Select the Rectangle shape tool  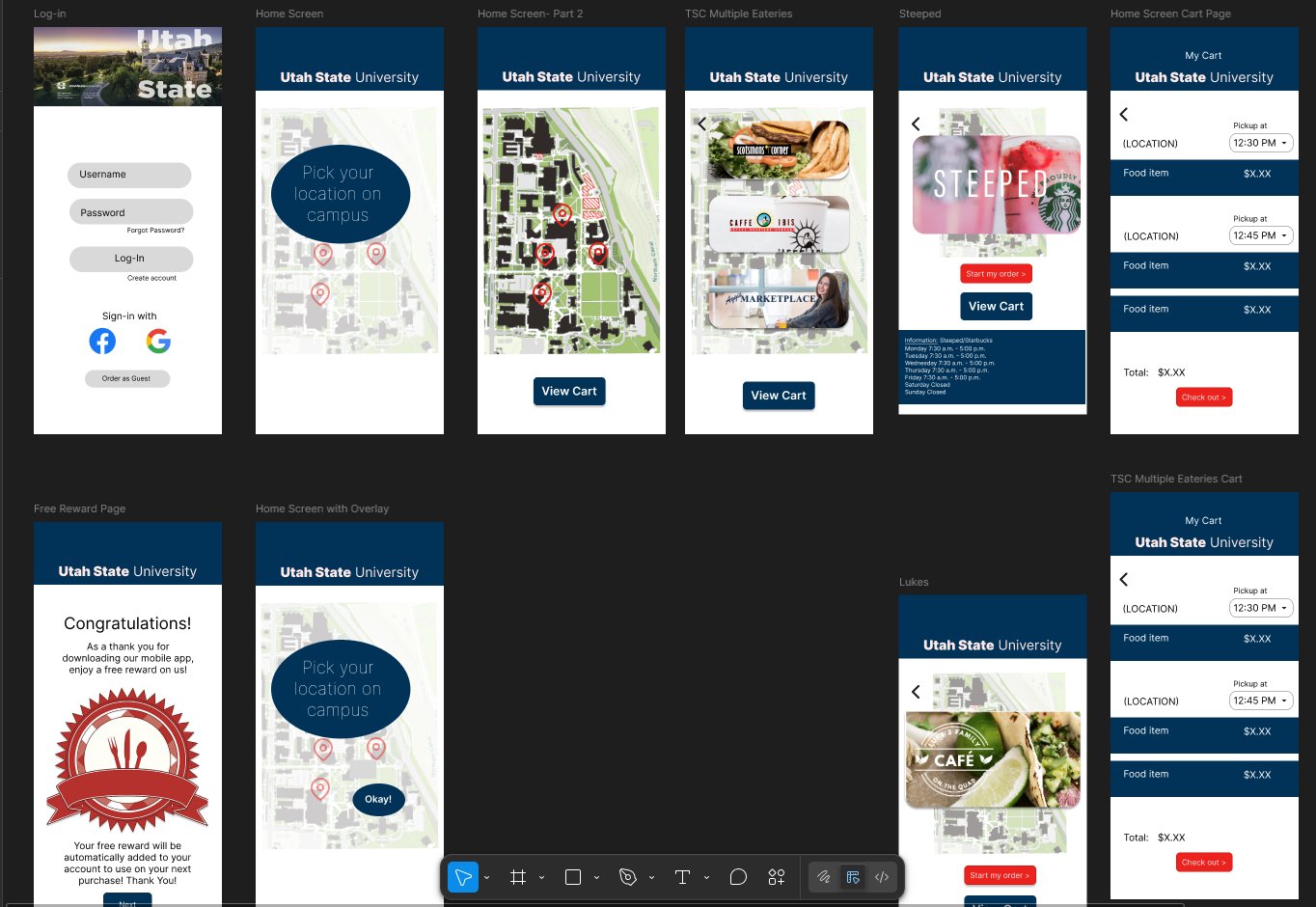(573, 877)
